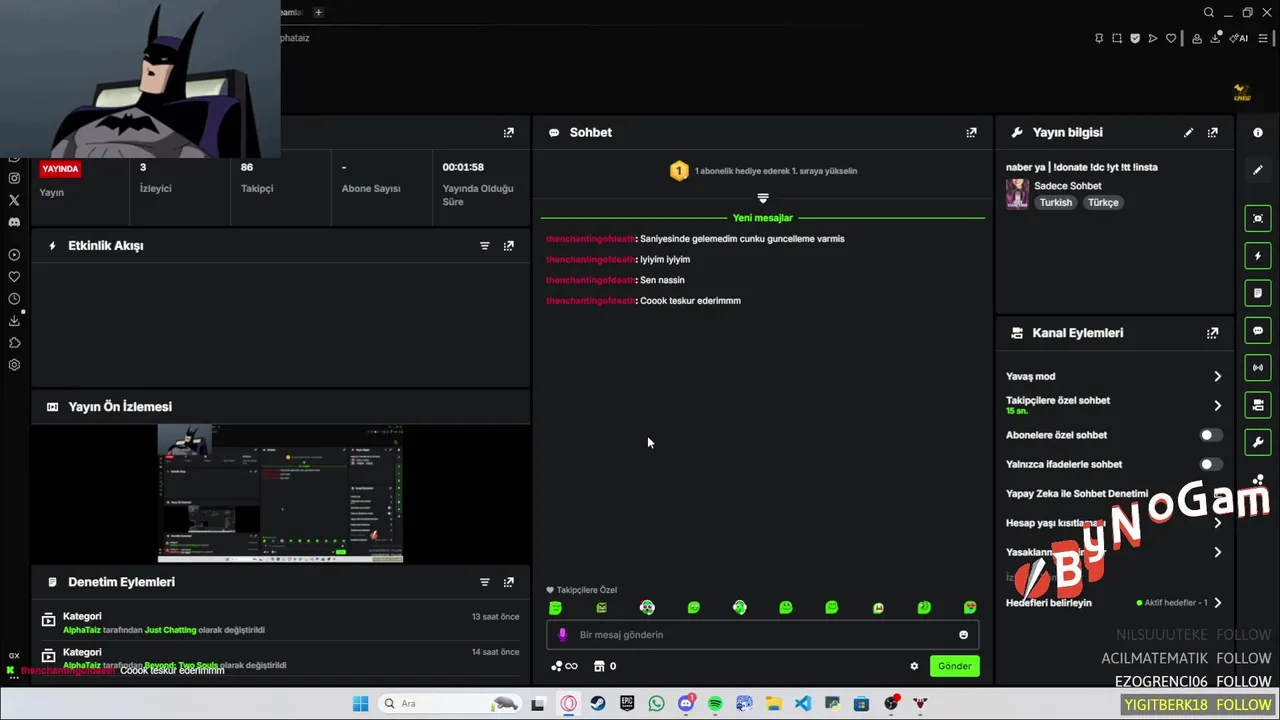This screenshot has width=1280, height=720.
Task: Click the info icon in right sidebar
Action: point(1258,132)
